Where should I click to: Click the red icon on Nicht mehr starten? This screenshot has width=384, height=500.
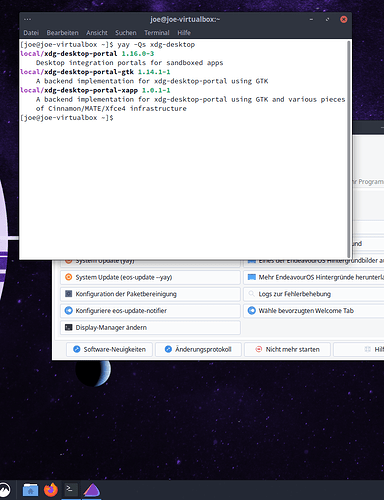(x=259, y=349)
